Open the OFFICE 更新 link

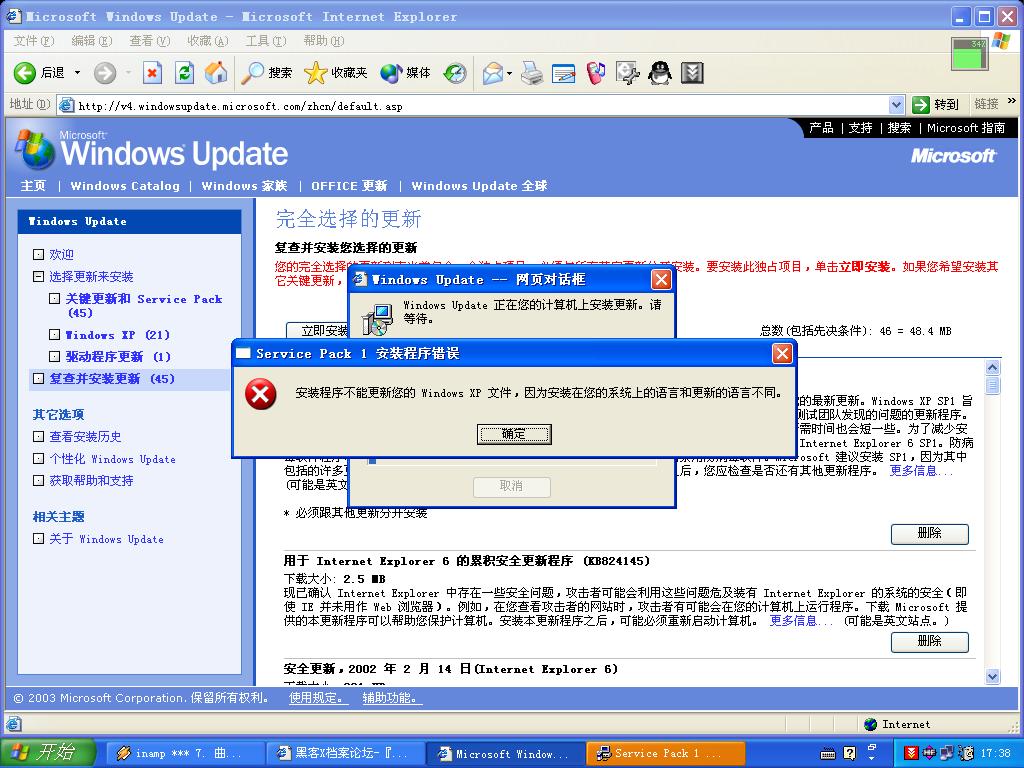(x=349, y=186)
